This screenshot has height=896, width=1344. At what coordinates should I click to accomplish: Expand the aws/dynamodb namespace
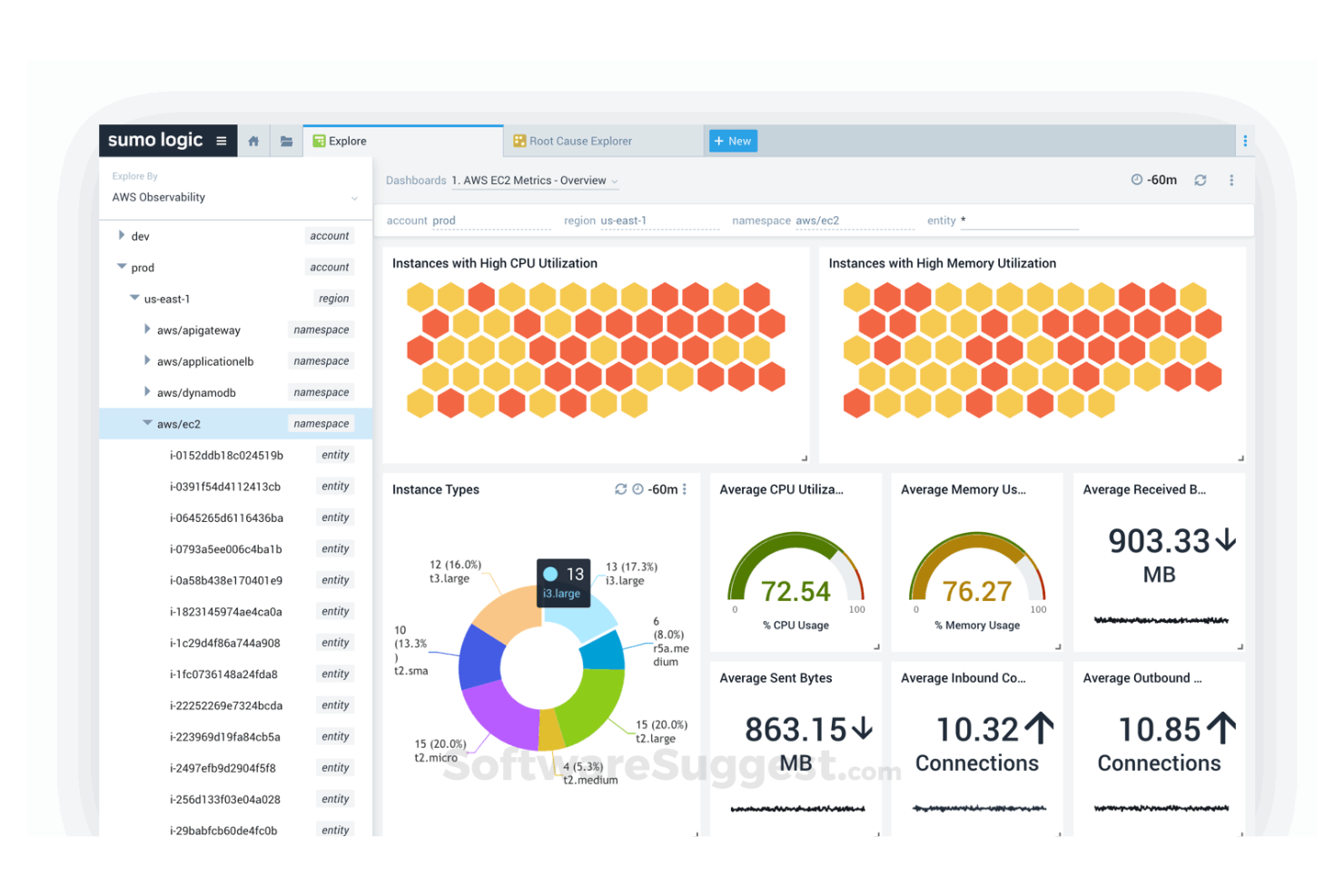click(x=148, y=391)
